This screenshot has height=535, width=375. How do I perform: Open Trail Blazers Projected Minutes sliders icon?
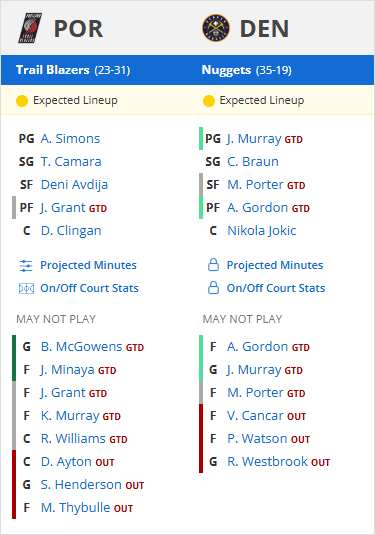coord(26,266)
